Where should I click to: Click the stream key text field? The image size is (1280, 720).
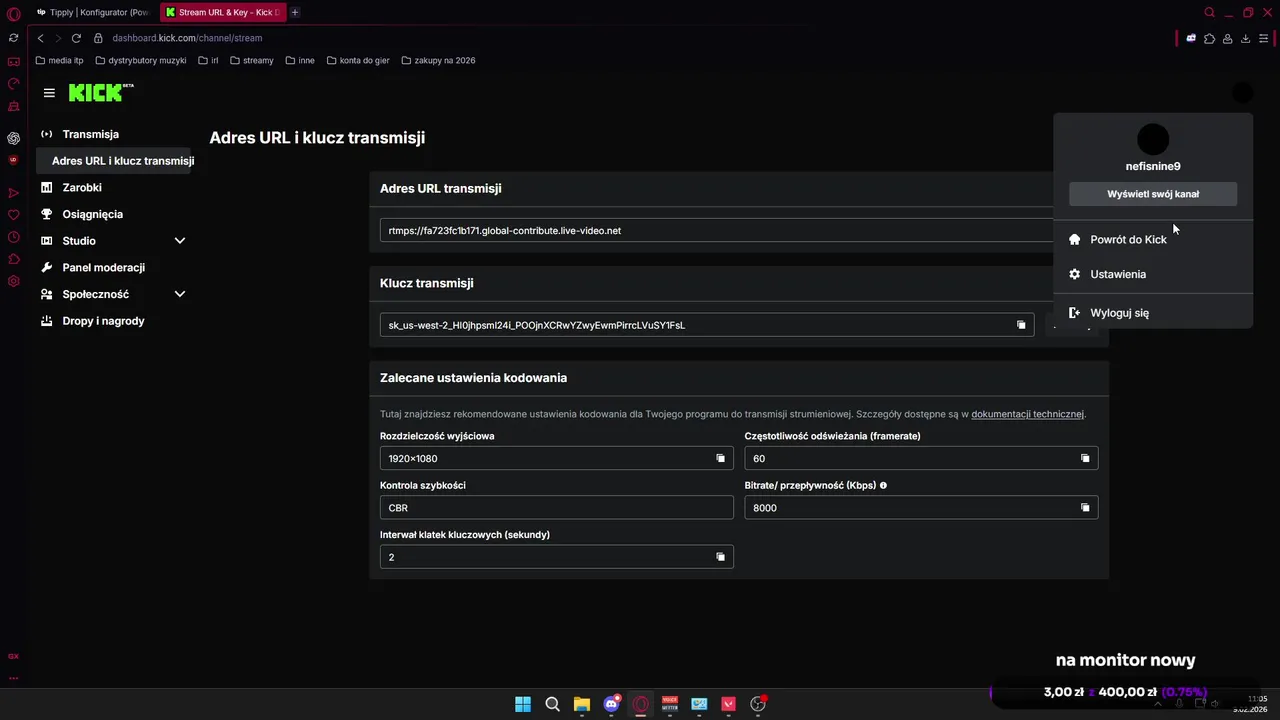click(707, 325)
